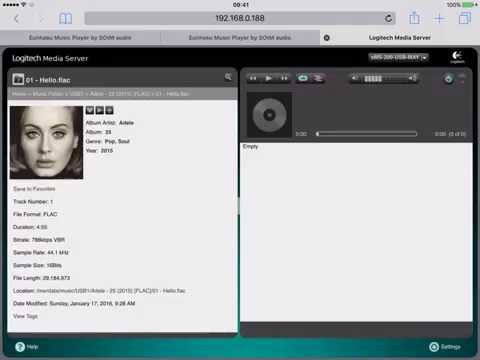Open Settings at the bottom right

(445, 347)
